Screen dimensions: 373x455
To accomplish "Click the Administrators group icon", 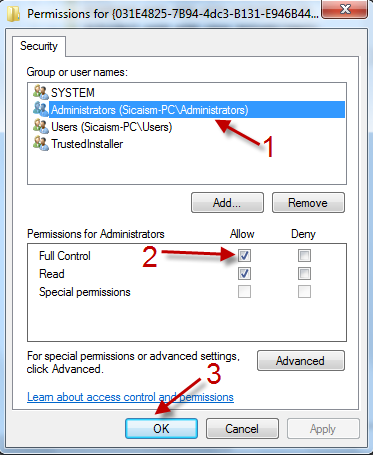I will coord(41,109).
